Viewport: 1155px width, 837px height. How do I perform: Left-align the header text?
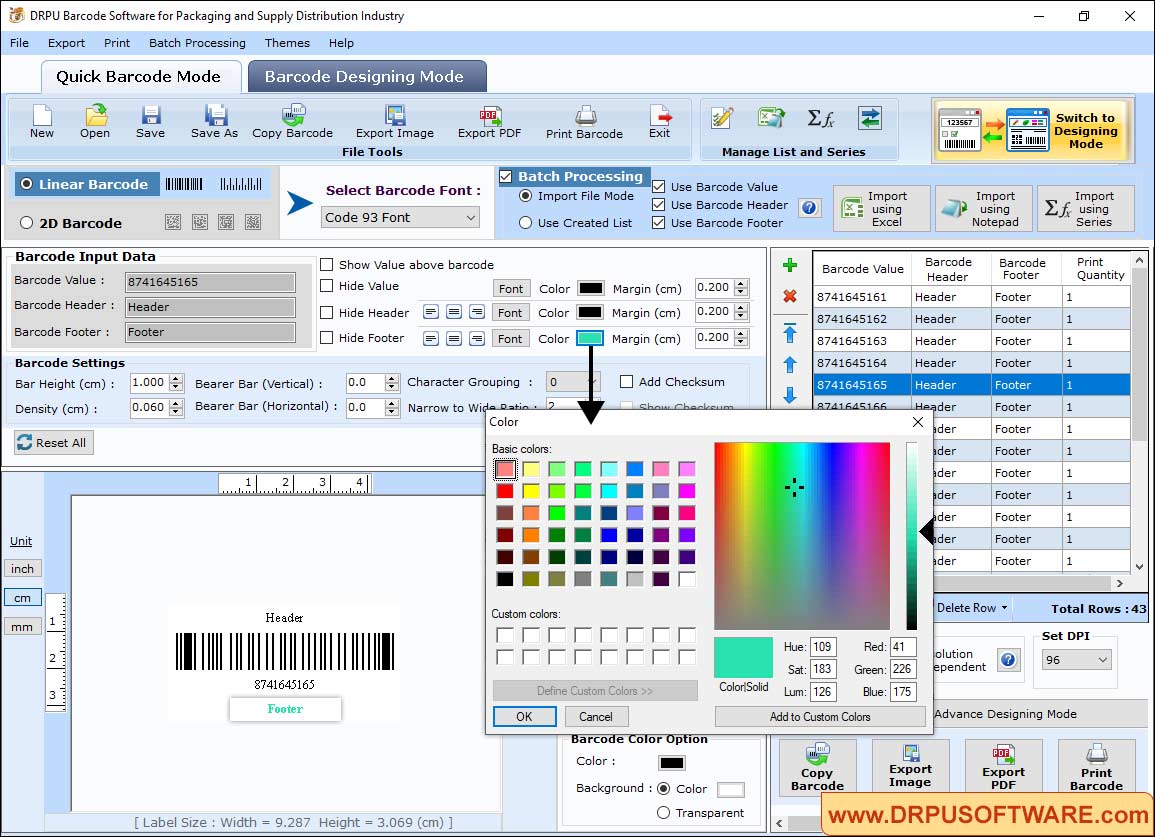pyautogui.click(x=431, y=312)
